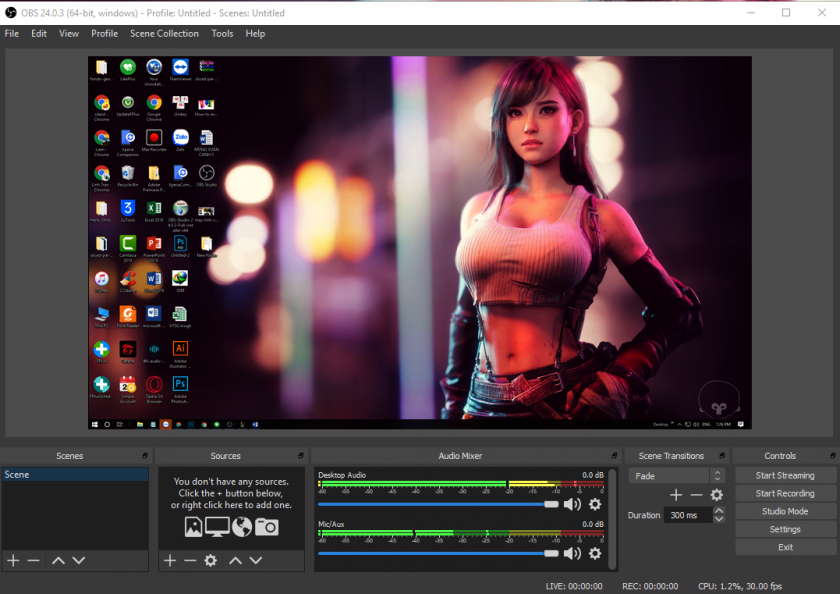Open the Tools menu
The width and height of the screenshot is (840, 594).
coord(222,33)
